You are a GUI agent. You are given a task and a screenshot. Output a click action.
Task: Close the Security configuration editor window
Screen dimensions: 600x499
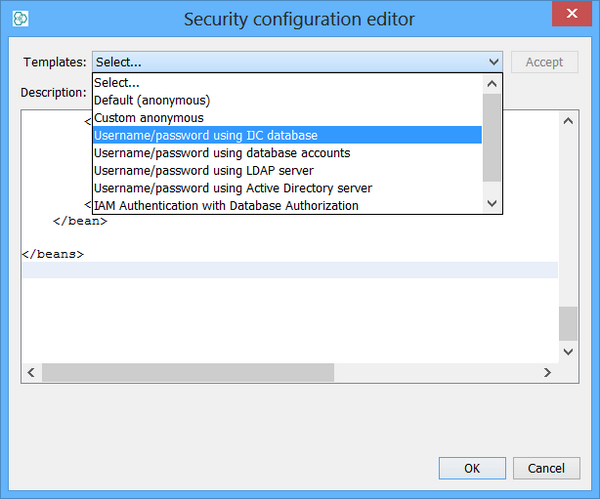click(571, 15)
